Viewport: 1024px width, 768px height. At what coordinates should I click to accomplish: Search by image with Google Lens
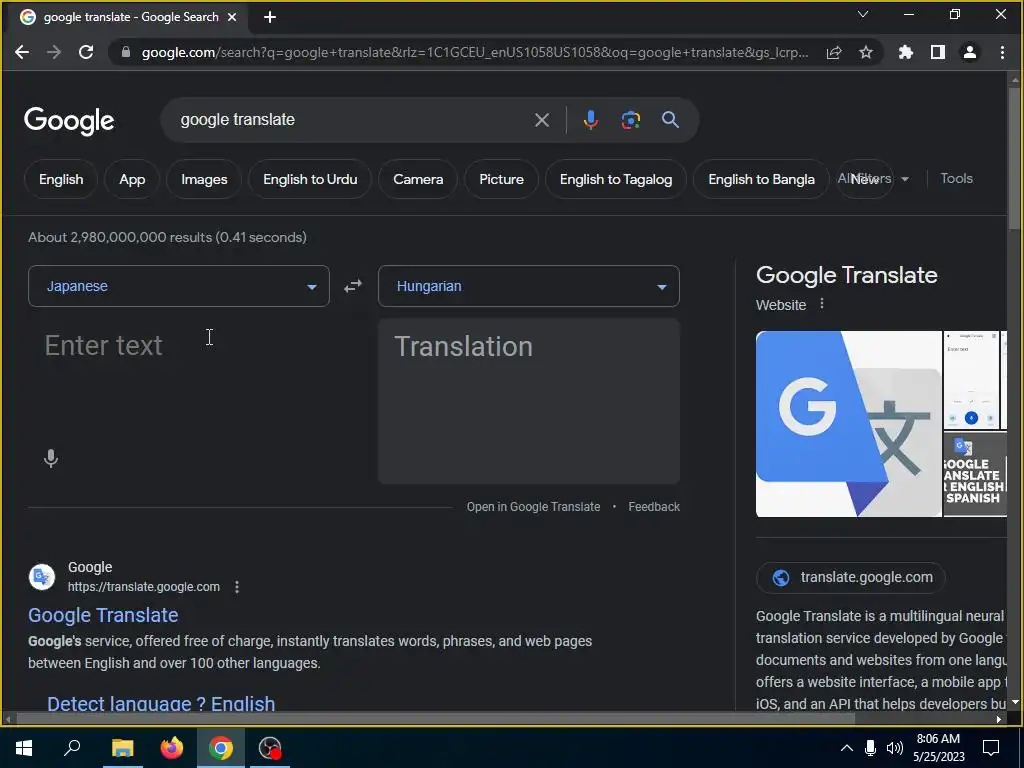[x=630, y=120]
